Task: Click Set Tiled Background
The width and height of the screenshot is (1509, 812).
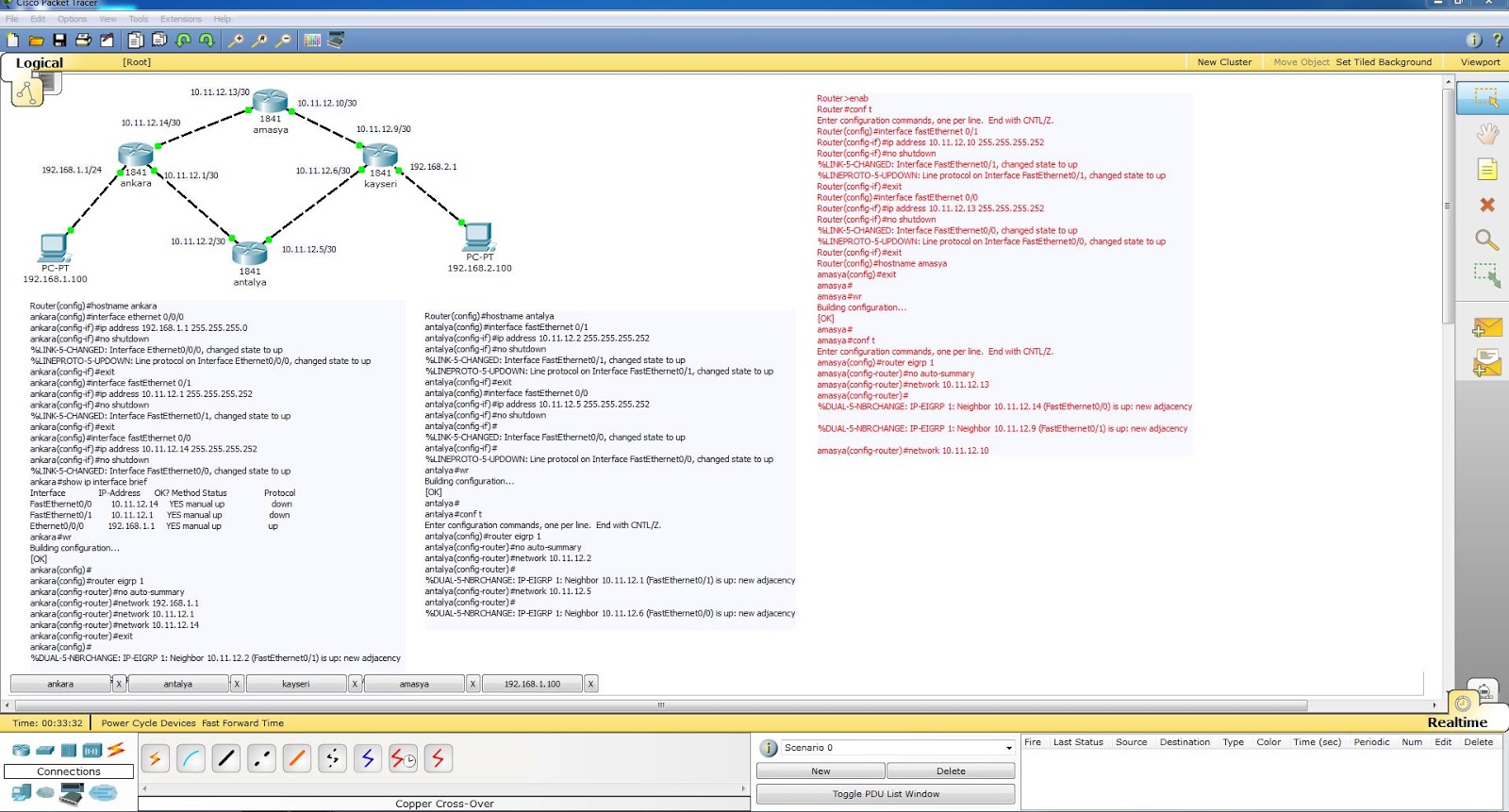Action: [x=1384, y=62]
